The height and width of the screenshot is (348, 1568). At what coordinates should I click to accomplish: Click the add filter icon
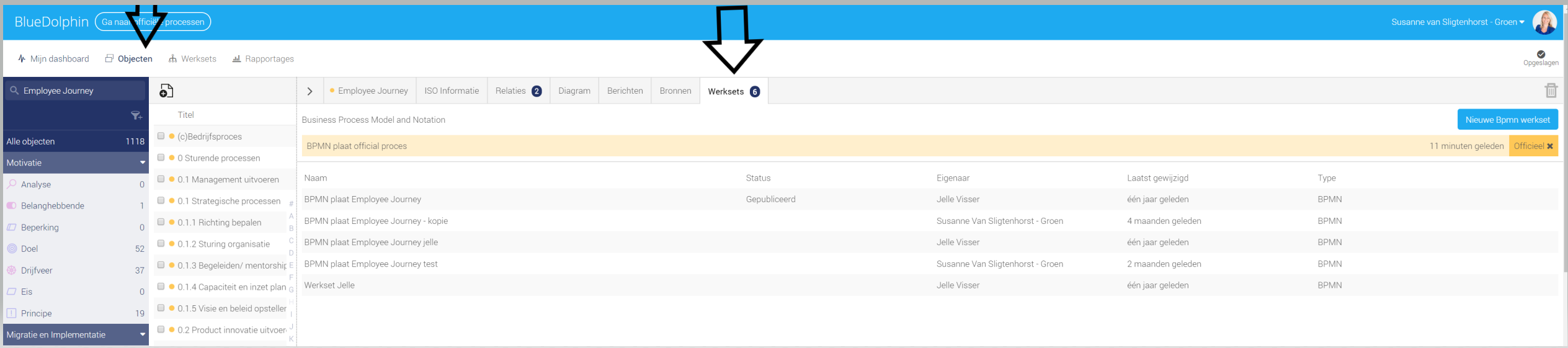tap(136, 115)
